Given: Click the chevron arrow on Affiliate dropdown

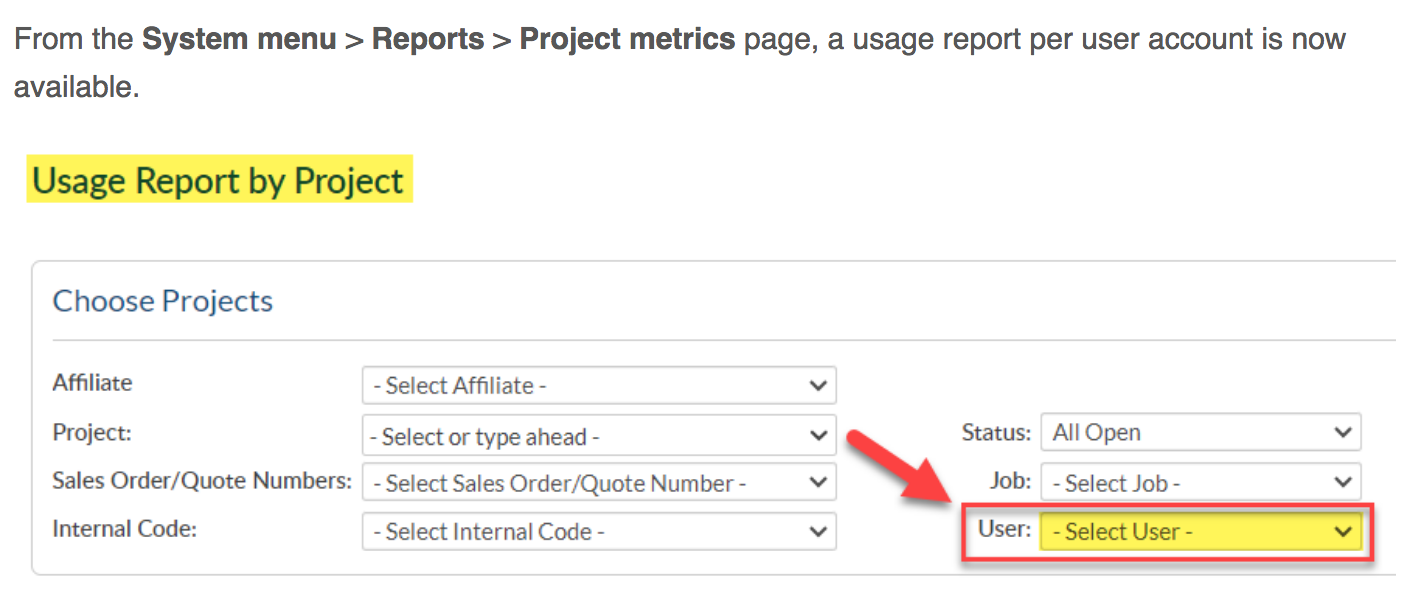Looking at the screenshot, I should coord(818,385).
